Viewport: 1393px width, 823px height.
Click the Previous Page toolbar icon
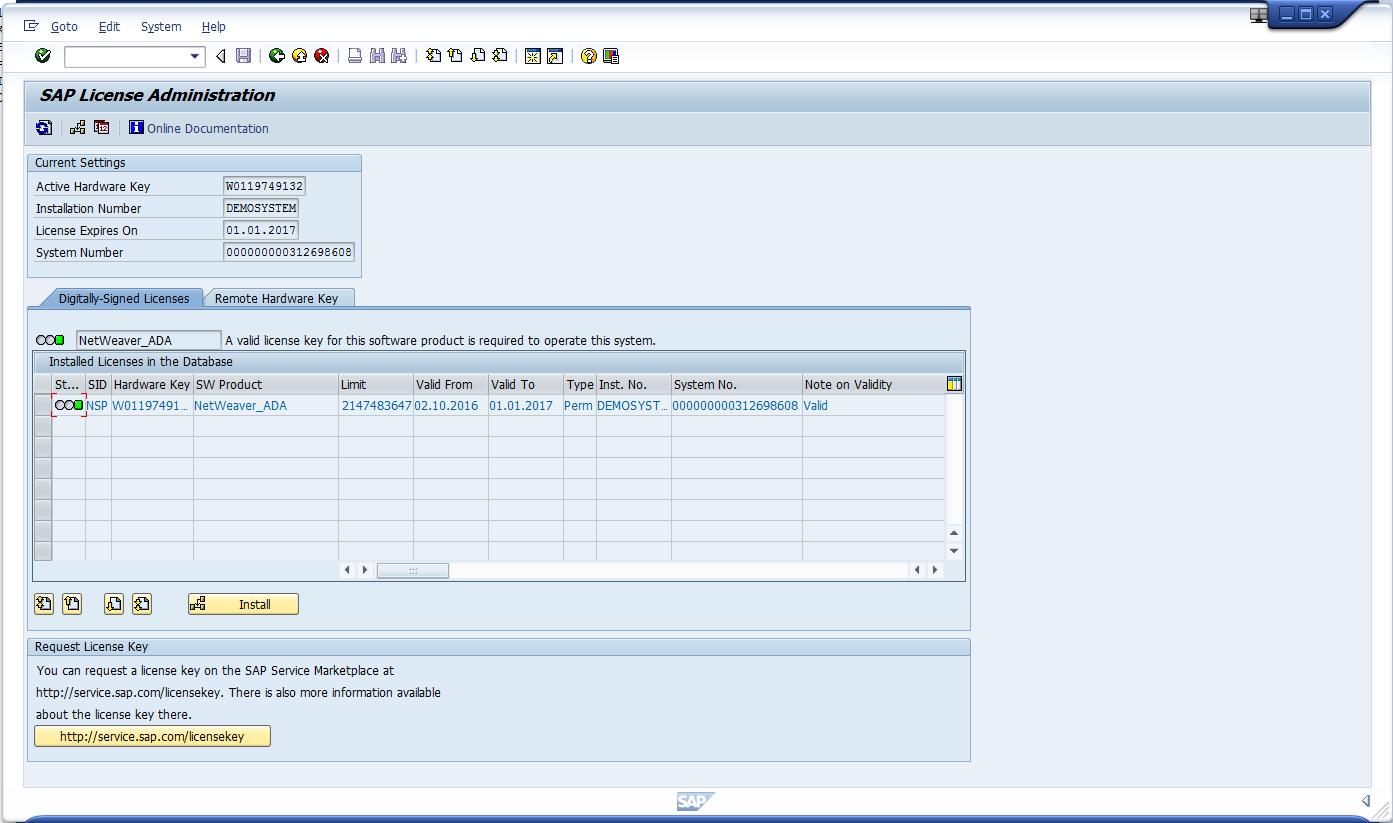pos(455,56)
